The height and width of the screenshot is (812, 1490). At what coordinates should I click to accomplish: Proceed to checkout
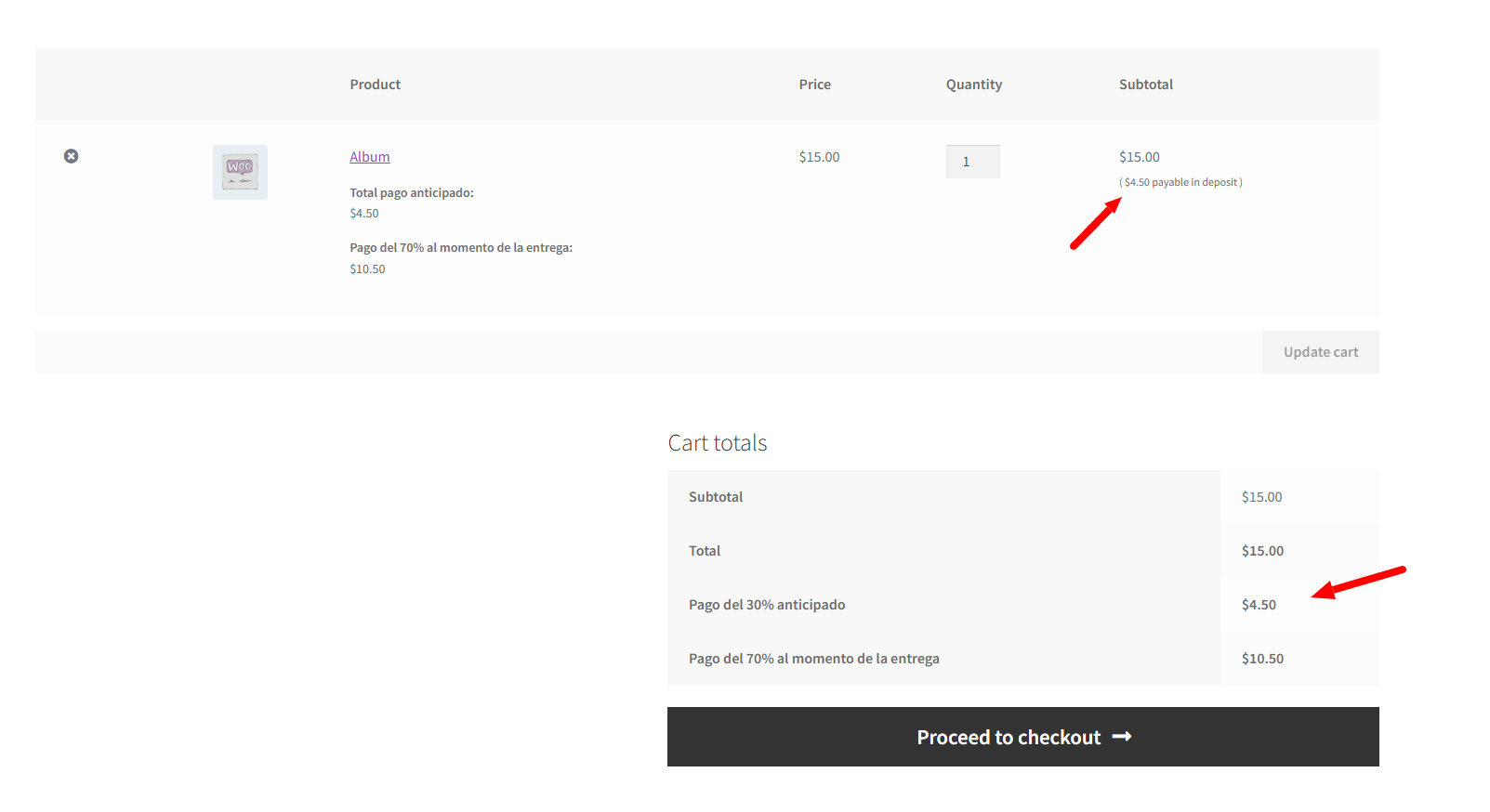click(x=1022, y=737)
